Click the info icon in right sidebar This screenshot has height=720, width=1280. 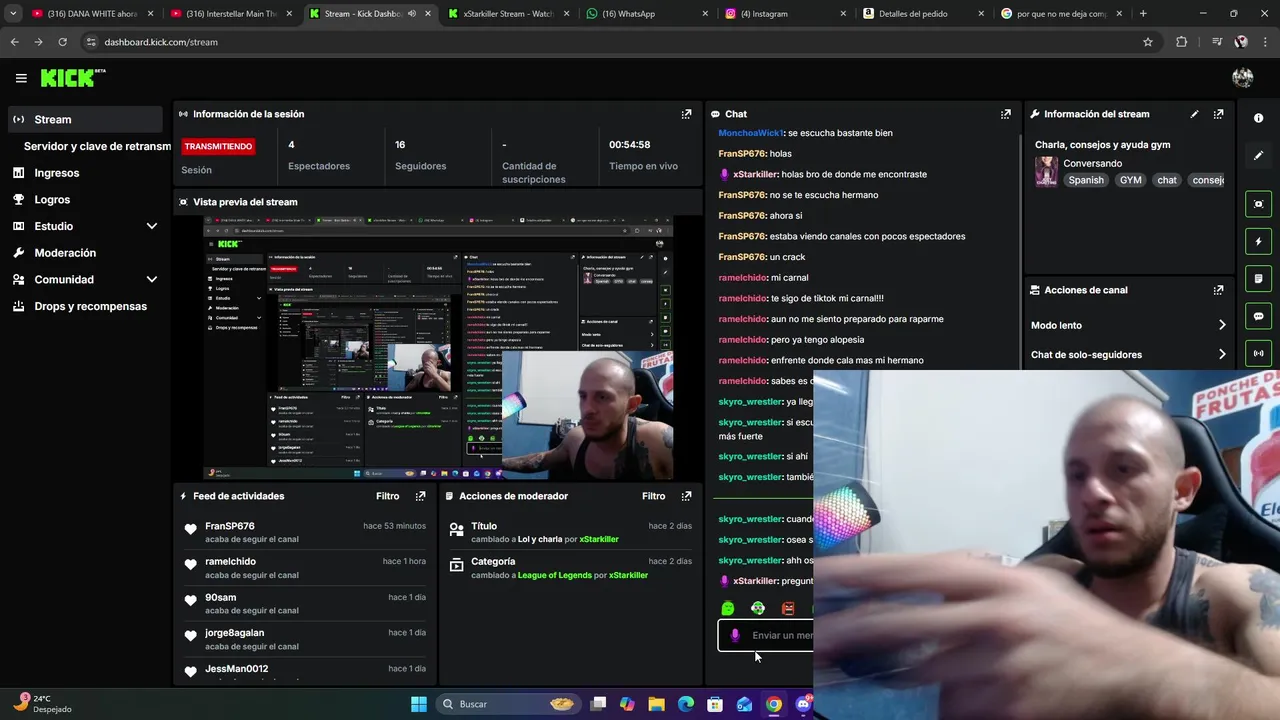(x=1258, y=118)
